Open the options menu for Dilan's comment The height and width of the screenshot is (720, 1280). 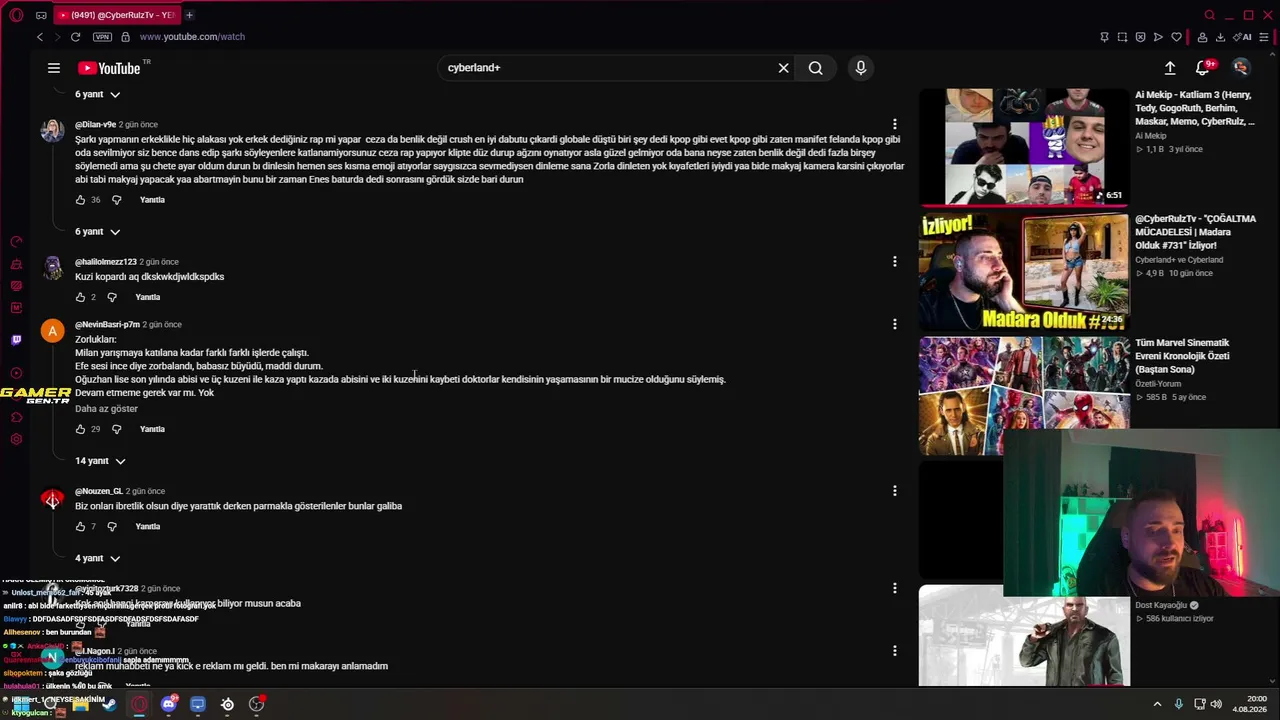point(894,125)
